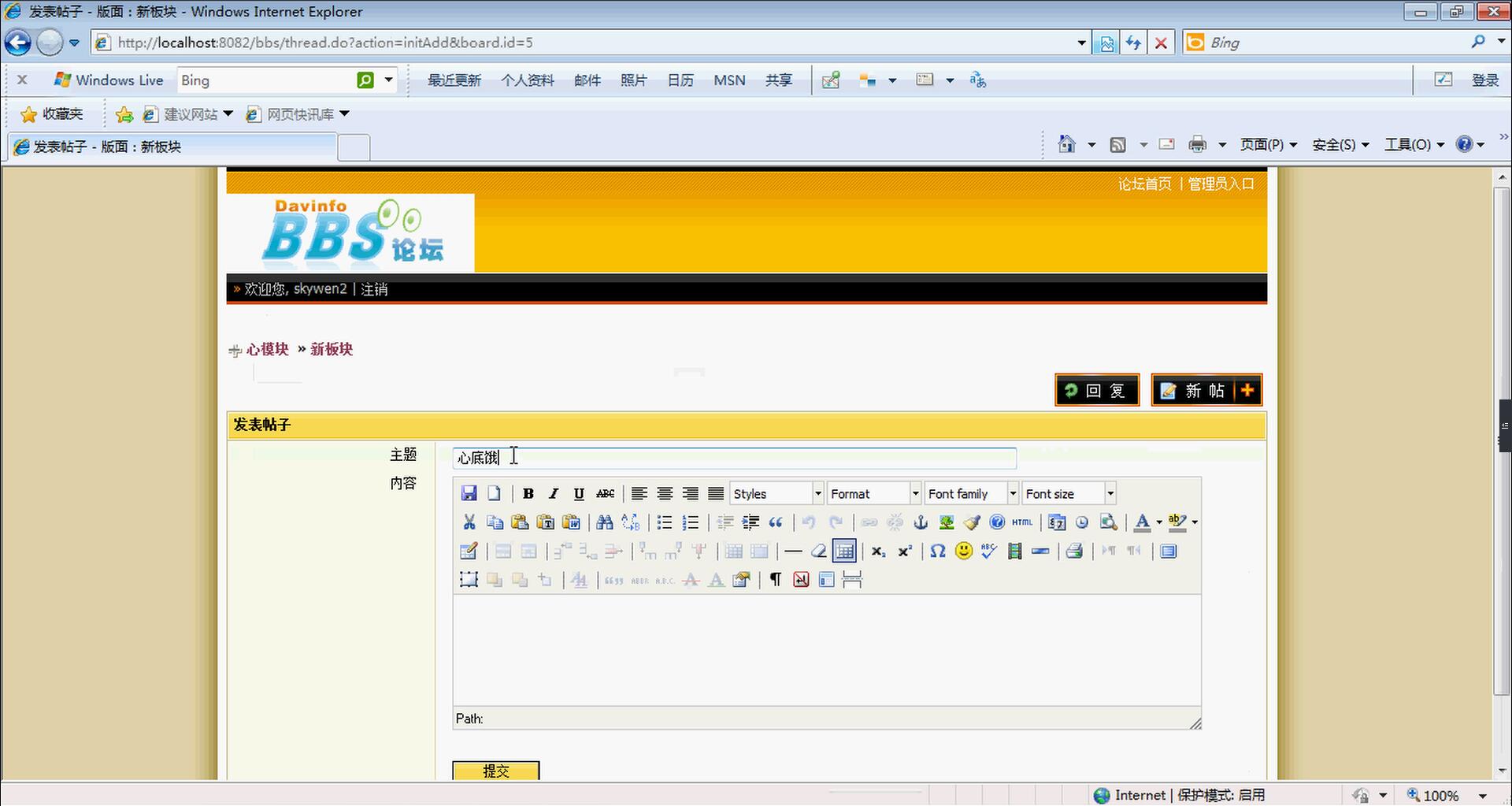The image size is (1512, 806).
Task: Click the Save icon in editor toolbar
Action: coord(469,493)
